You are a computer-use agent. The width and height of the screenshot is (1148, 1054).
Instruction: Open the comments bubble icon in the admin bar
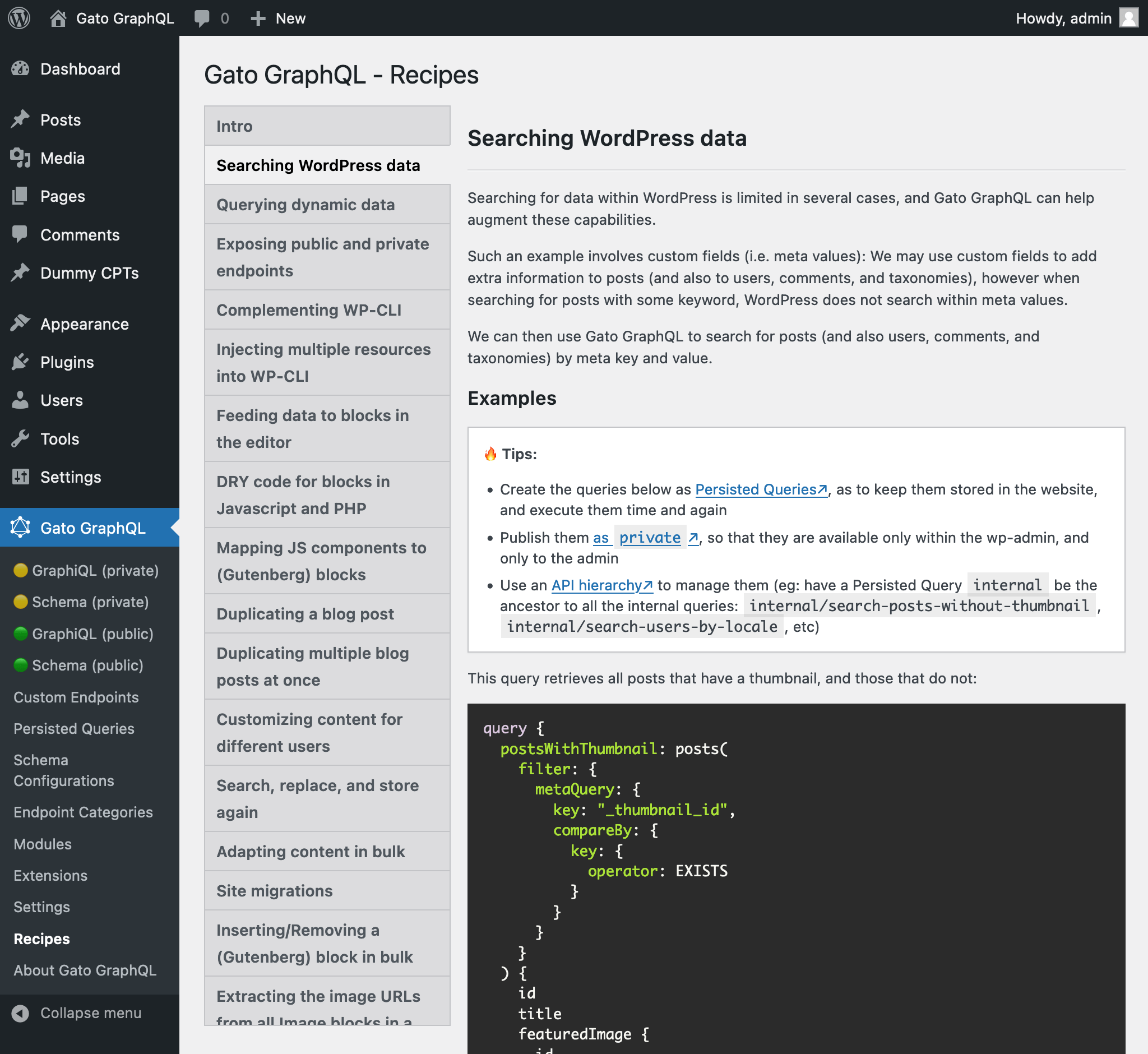(201, 19)
